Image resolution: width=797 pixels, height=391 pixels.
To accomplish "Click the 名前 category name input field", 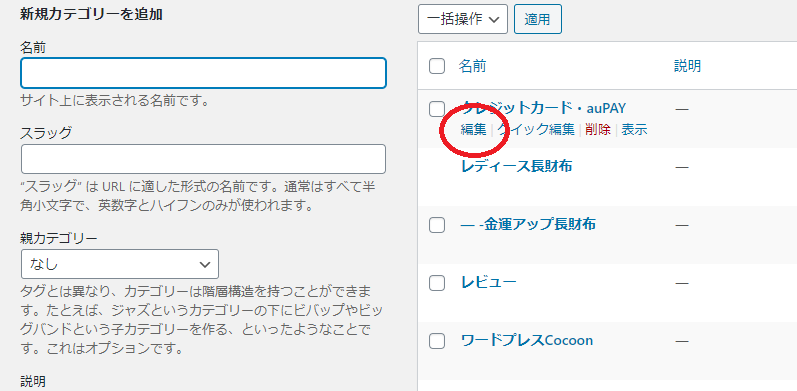I will 203,73.
